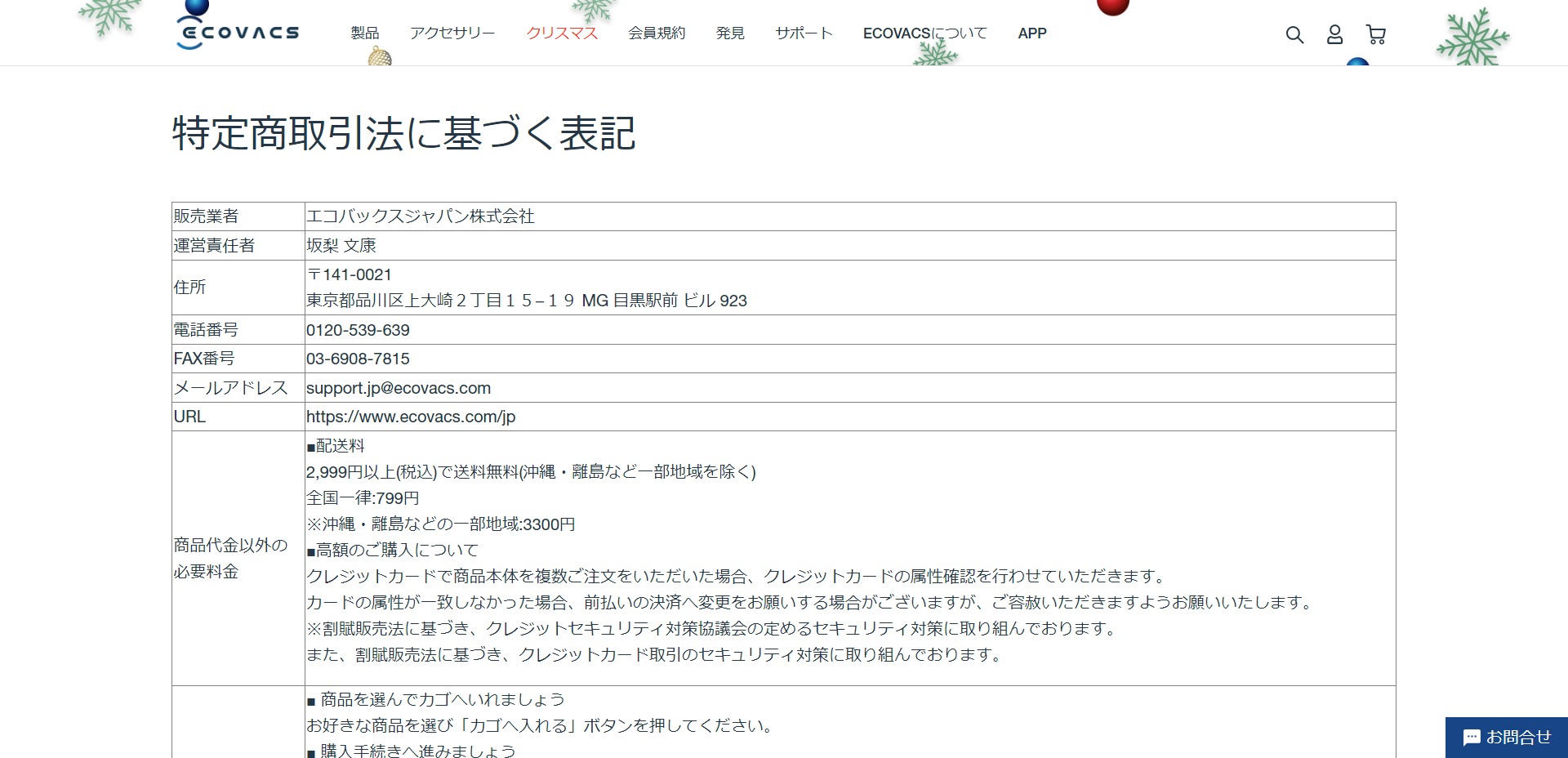Viewport: 1568px width, 758px height.
Task: Open the 製品 menu
Action: [x=365, y=33]
